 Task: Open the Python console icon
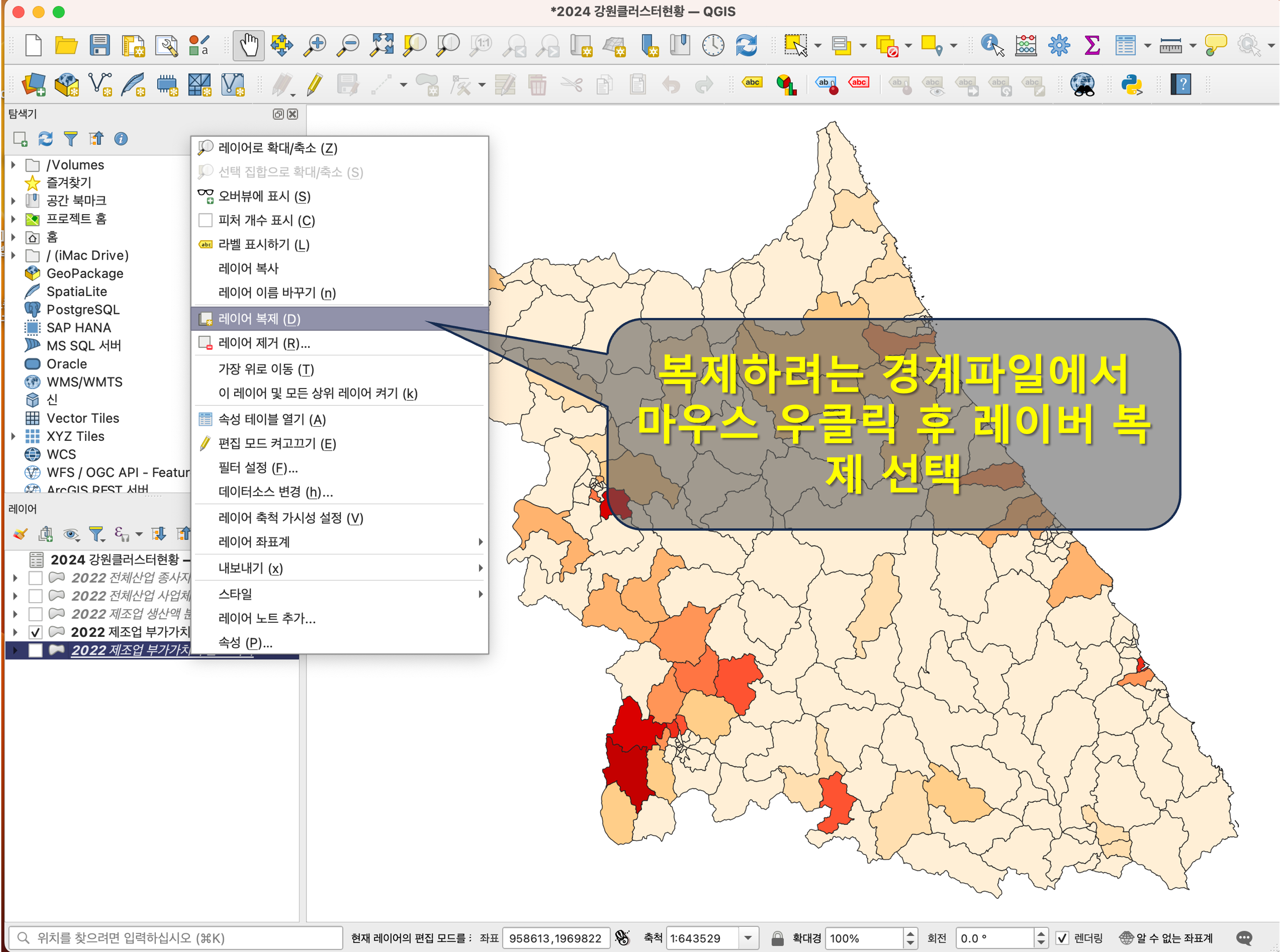(1131, 85)
